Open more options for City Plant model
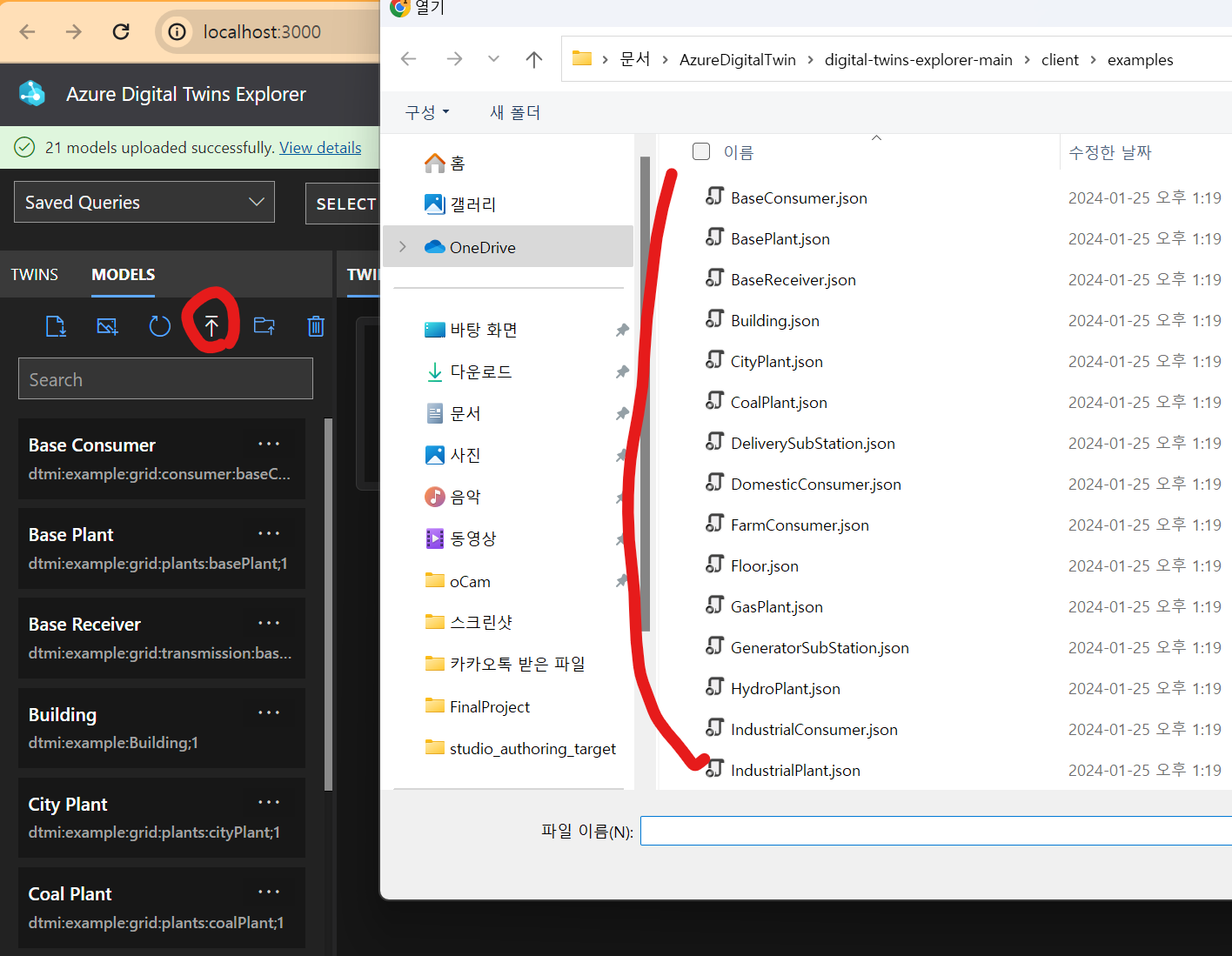The image size is (1232, 956). [x=269, y=802]
